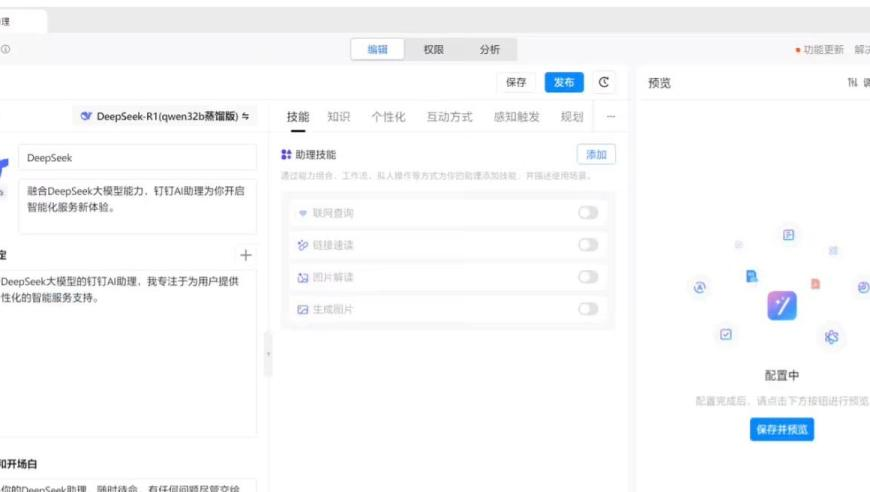Image resolution: width=870 pixels, height=492 pixels.
Task: Switch model DeepSeek-R1(qwen32b蒸馏版) selector
Action: coord(165,116)
